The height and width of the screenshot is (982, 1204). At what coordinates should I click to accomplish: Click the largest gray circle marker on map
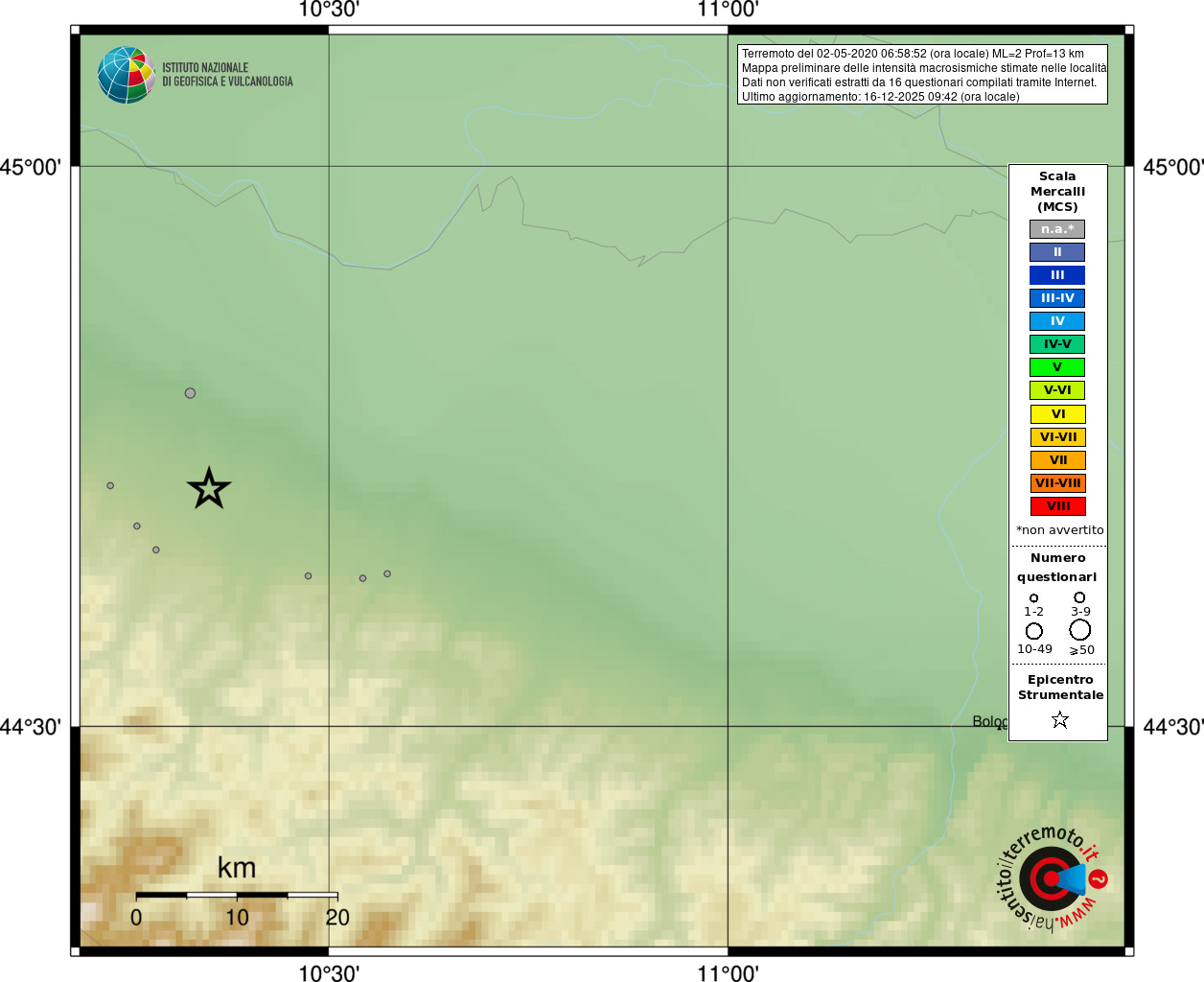click(190, 393)
